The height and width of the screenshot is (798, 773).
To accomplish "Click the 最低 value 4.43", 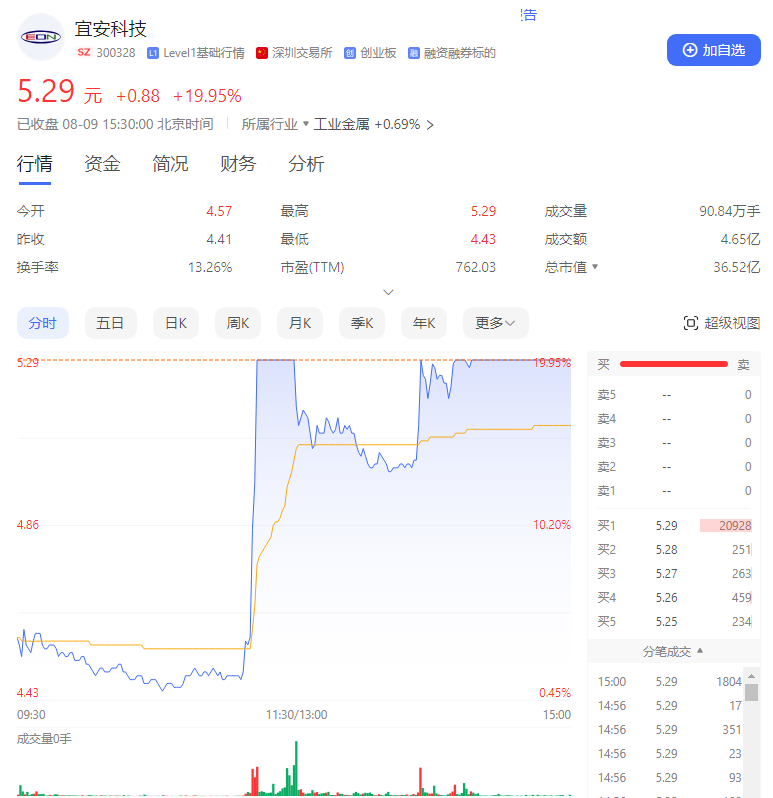I will pos(483,239).
